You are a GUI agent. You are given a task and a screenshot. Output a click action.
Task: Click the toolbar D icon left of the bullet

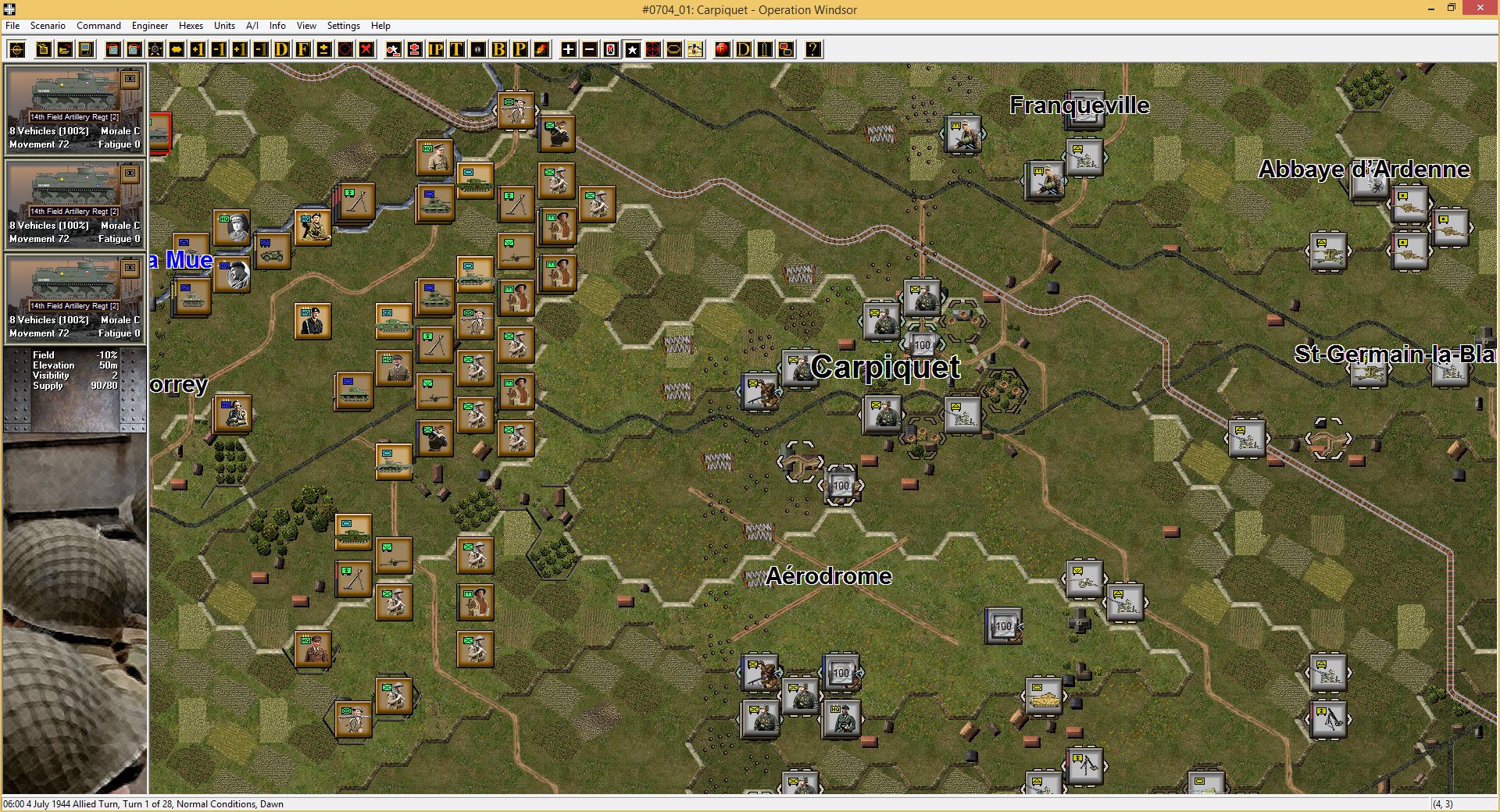pyautogui.click(x=744, y=50)
